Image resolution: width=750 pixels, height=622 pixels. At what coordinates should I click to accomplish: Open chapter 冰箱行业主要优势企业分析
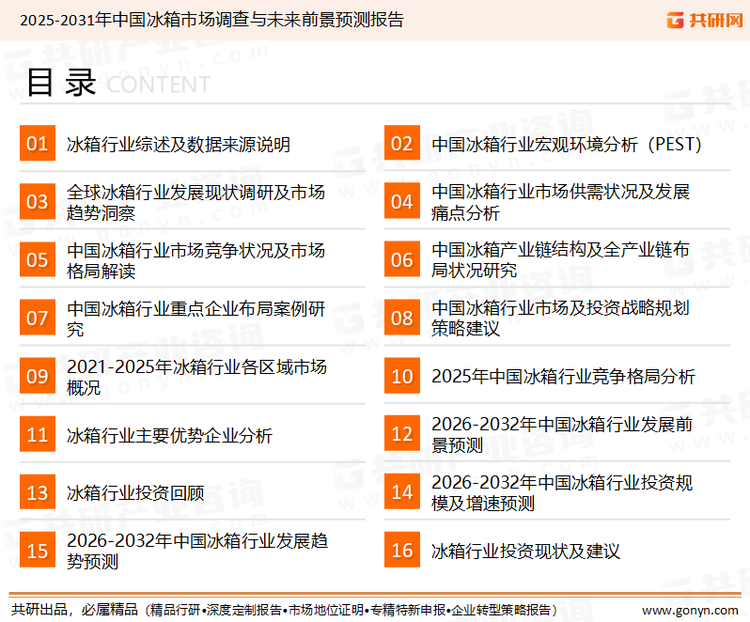click(169, 435)
